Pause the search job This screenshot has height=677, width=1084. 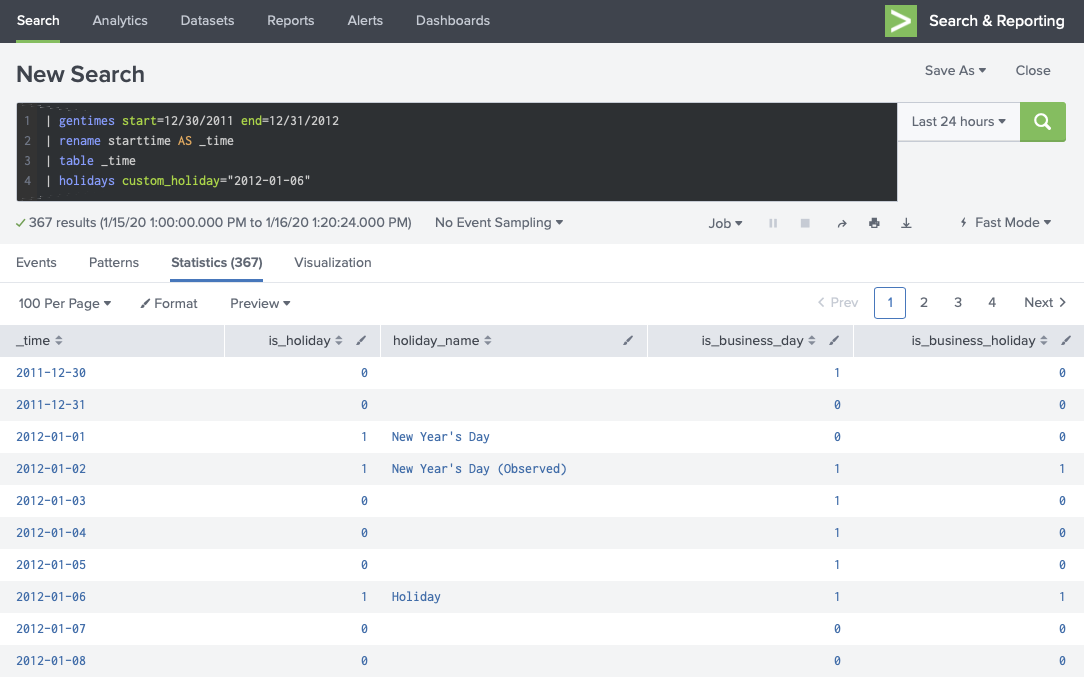(773, 223)
